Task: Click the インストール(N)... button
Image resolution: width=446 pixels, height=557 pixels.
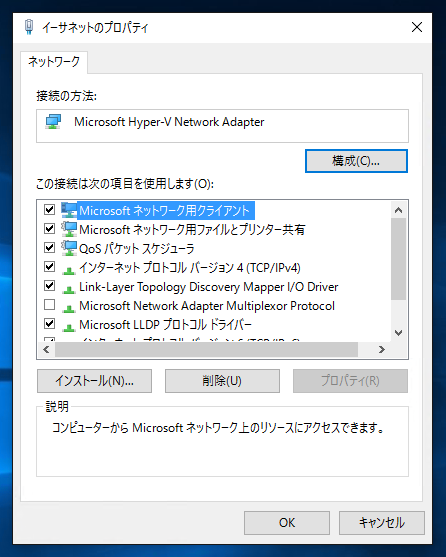Action: (x=94, y=381)
